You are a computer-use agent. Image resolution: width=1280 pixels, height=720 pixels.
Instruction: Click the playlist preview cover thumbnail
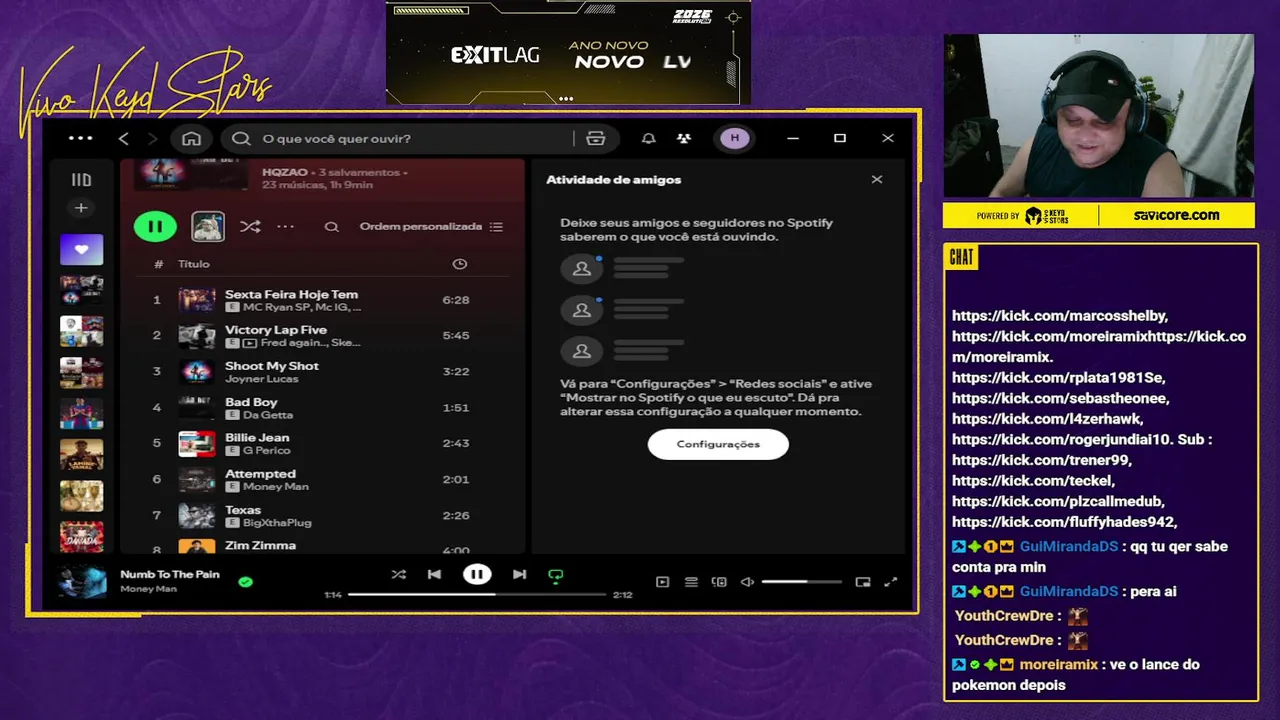[x=208, y=226]
